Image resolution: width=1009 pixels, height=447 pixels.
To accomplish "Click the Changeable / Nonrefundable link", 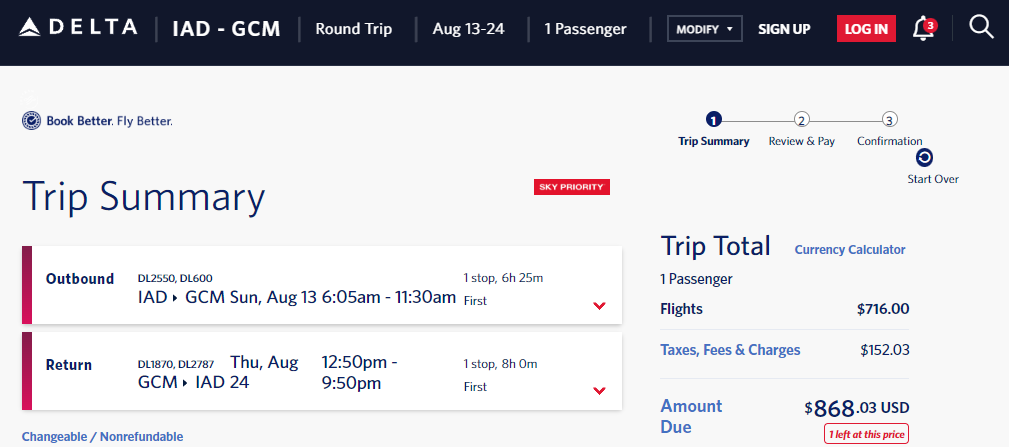I will point(102,437).
